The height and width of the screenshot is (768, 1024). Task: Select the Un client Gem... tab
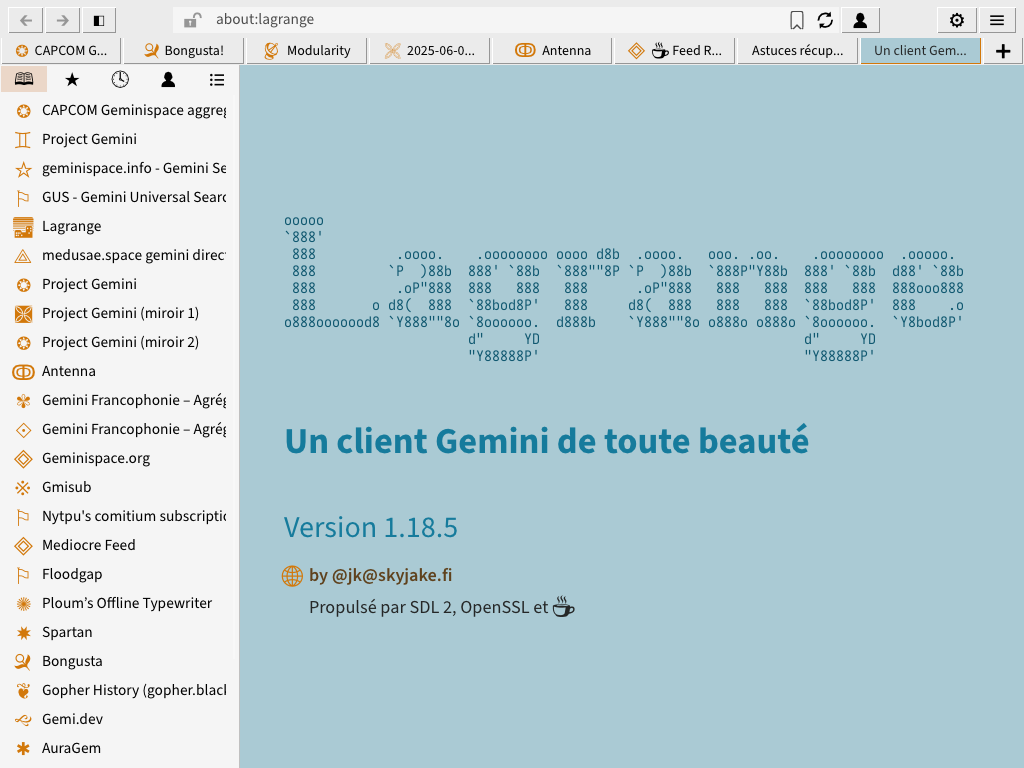920,50
